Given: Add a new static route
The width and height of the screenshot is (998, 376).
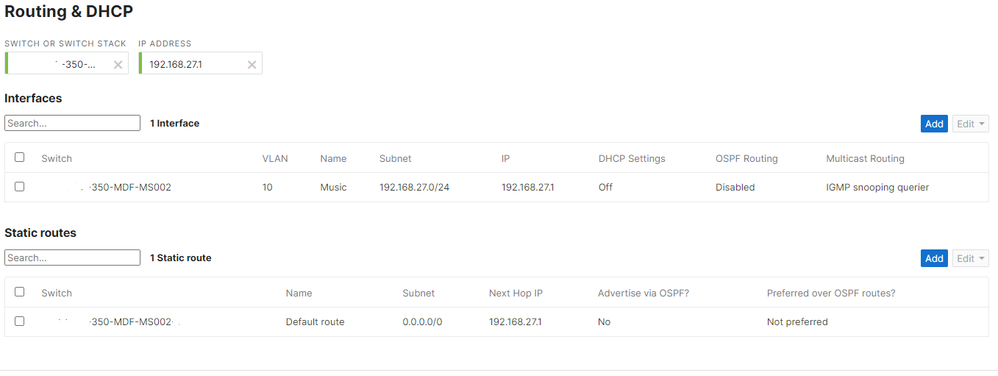Looking at the screenshot, I should [934, 258].
